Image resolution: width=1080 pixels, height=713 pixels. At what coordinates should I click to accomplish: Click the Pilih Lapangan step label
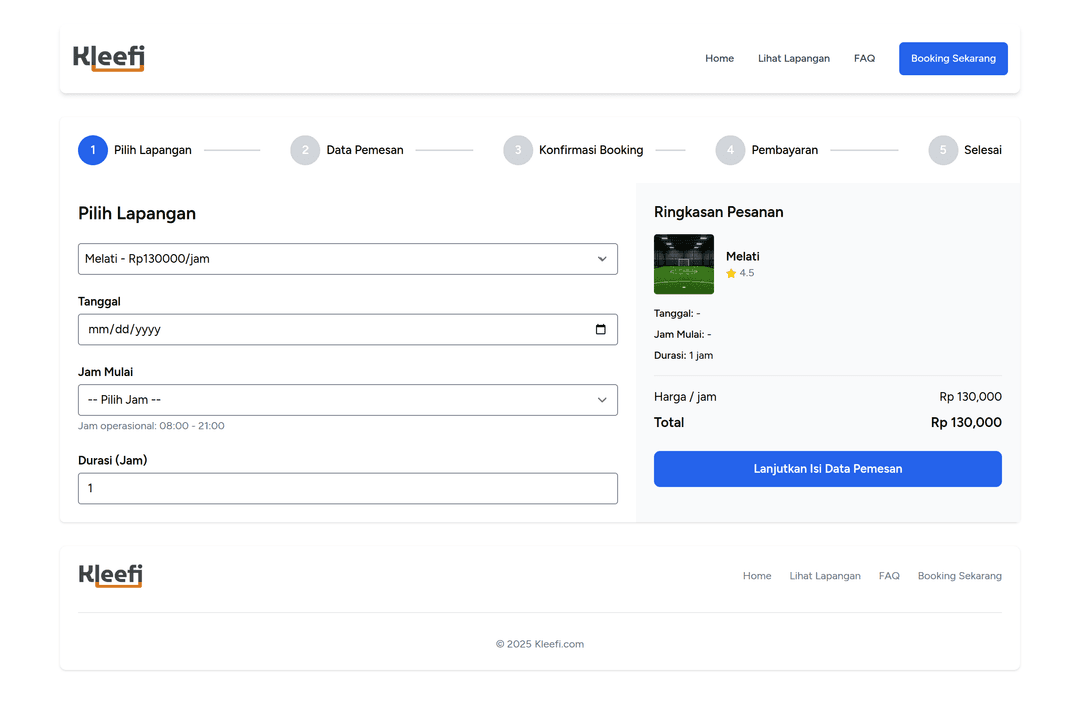click(x=153, y=150)
